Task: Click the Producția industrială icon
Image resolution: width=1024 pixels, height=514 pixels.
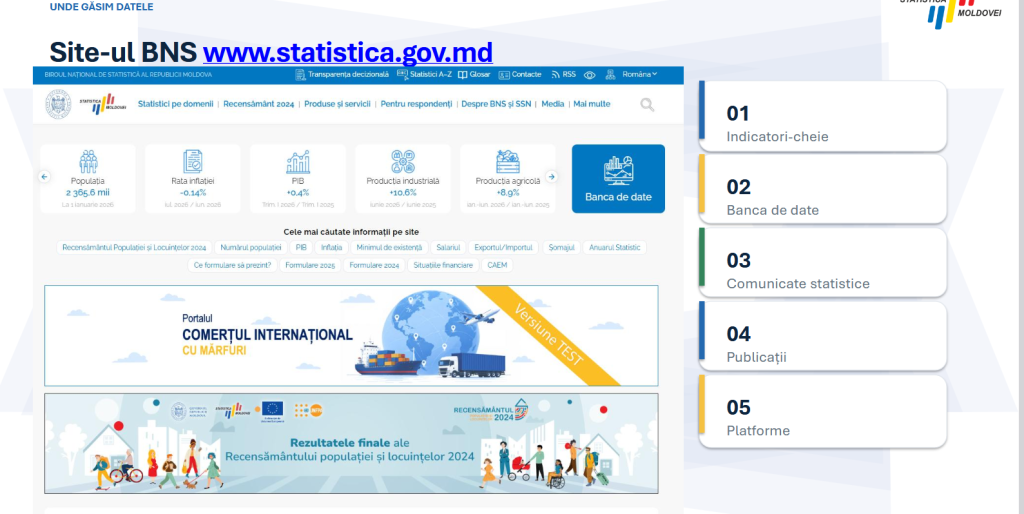Action: click(403, 161)
